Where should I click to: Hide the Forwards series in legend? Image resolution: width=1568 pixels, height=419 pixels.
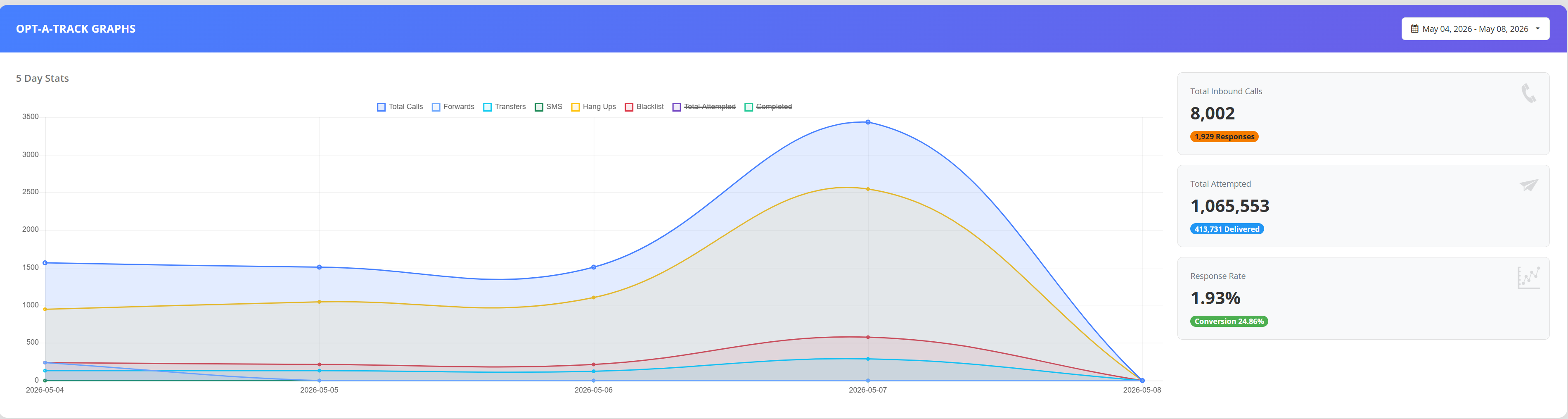[x=453, y=107]
